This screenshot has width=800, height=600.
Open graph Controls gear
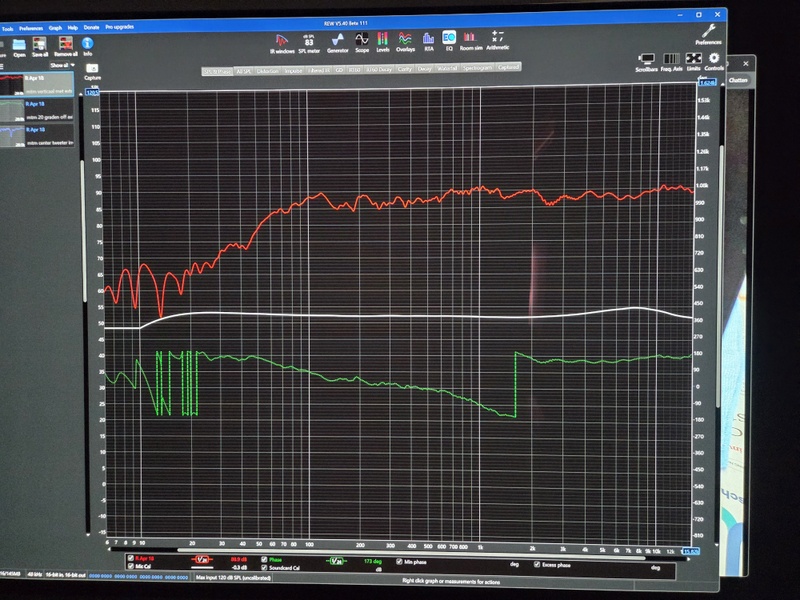(x=714, y=62)
